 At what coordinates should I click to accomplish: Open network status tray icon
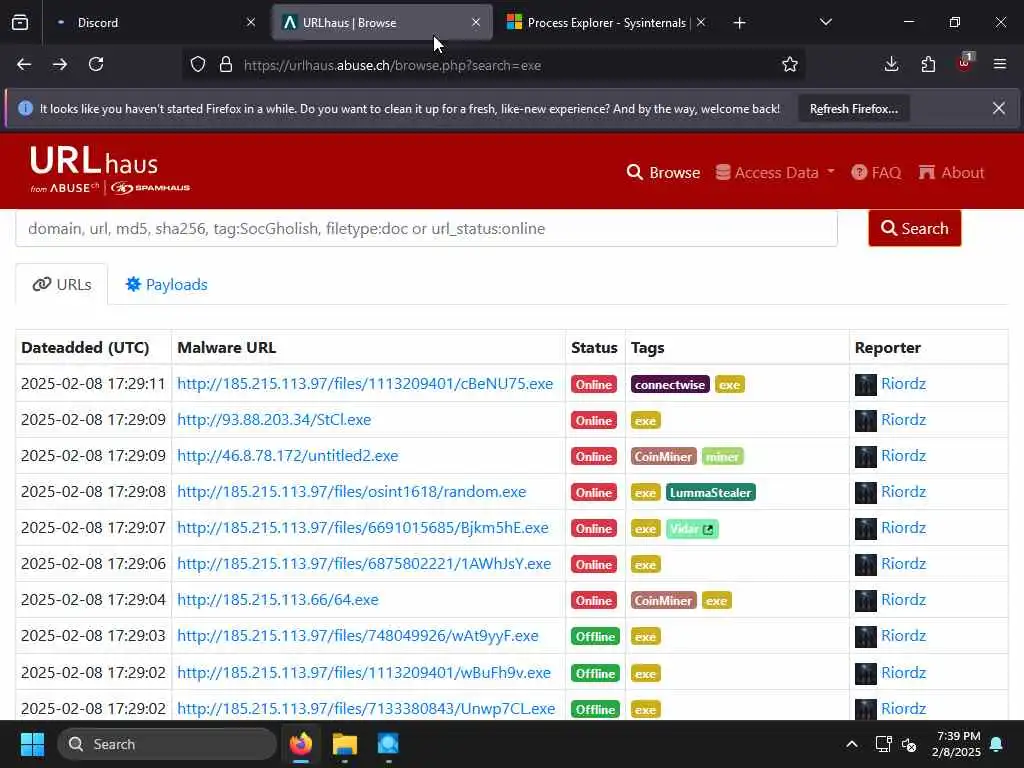[883, 744]
